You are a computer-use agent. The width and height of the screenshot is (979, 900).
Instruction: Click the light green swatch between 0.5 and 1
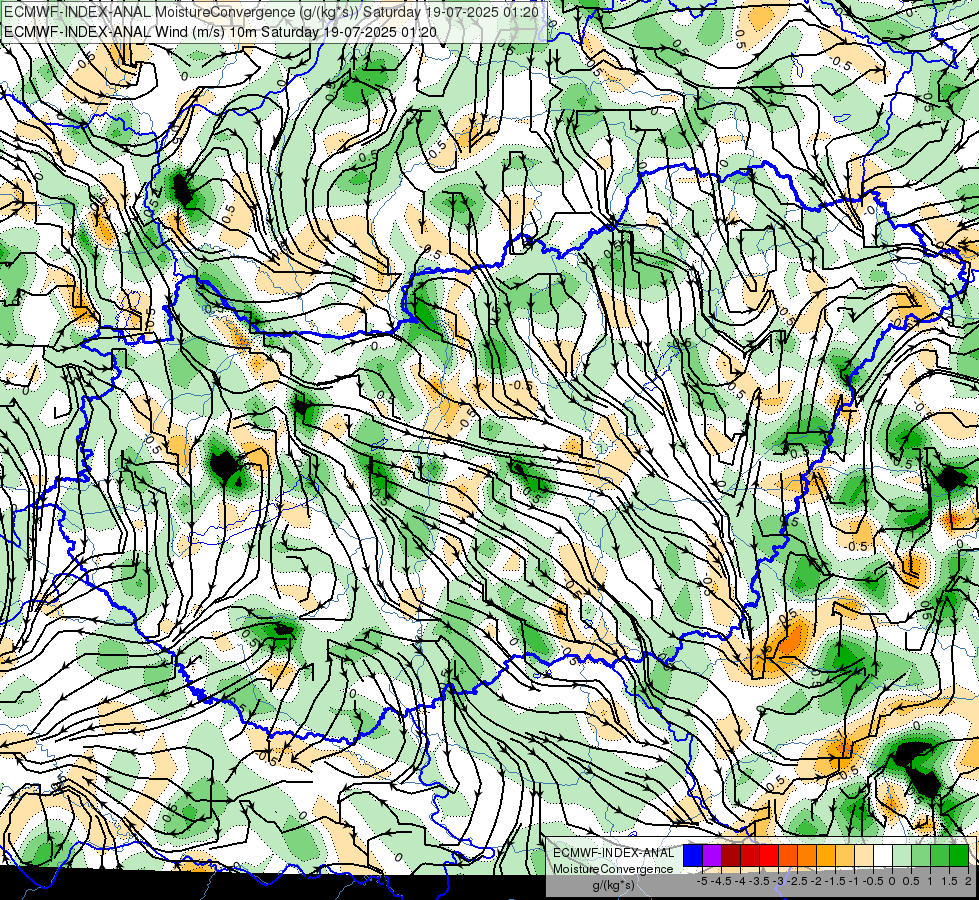point(921,855)
